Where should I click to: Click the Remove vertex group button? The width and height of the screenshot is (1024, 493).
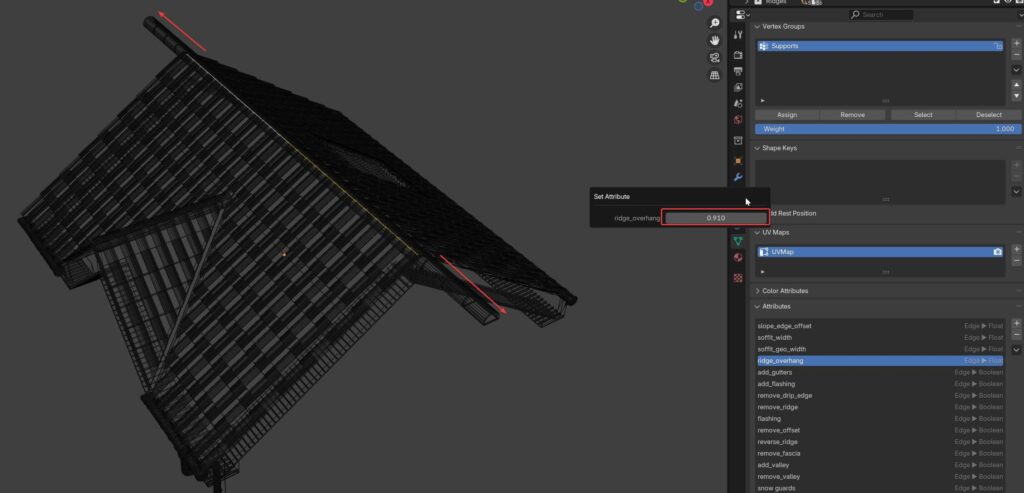point(852,115)
